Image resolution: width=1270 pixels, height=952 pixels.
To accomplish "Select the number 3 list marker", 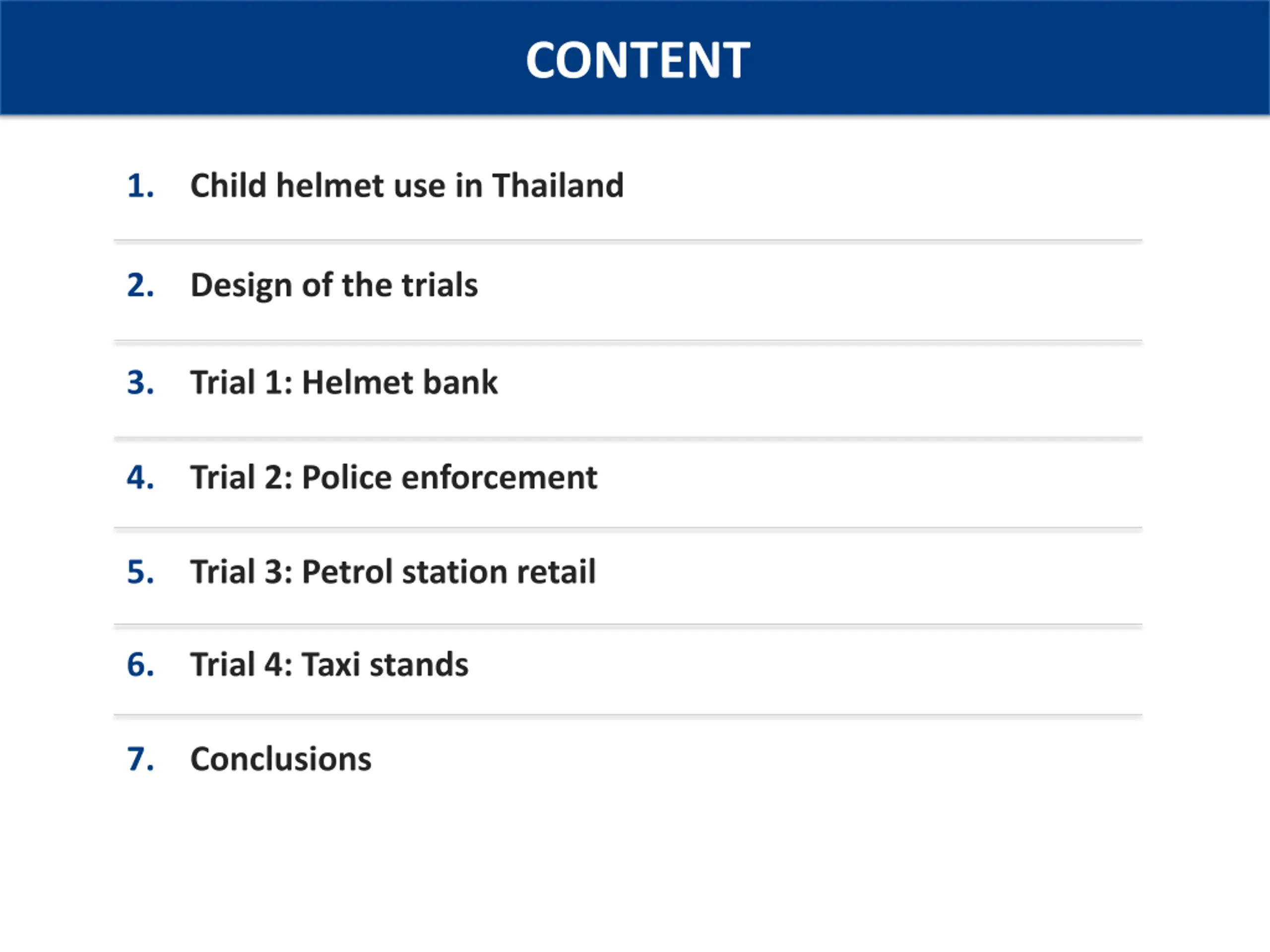I will [x=140, y=383].
